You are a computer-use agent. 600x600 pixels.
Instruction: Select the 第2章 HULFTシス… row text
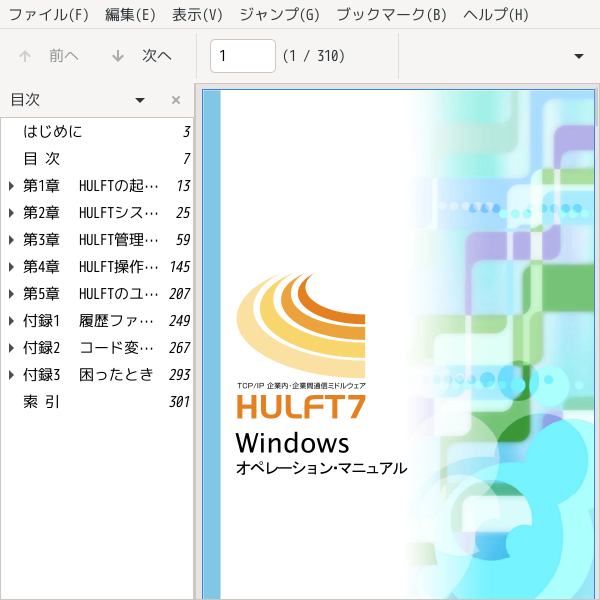coord(91,213)
